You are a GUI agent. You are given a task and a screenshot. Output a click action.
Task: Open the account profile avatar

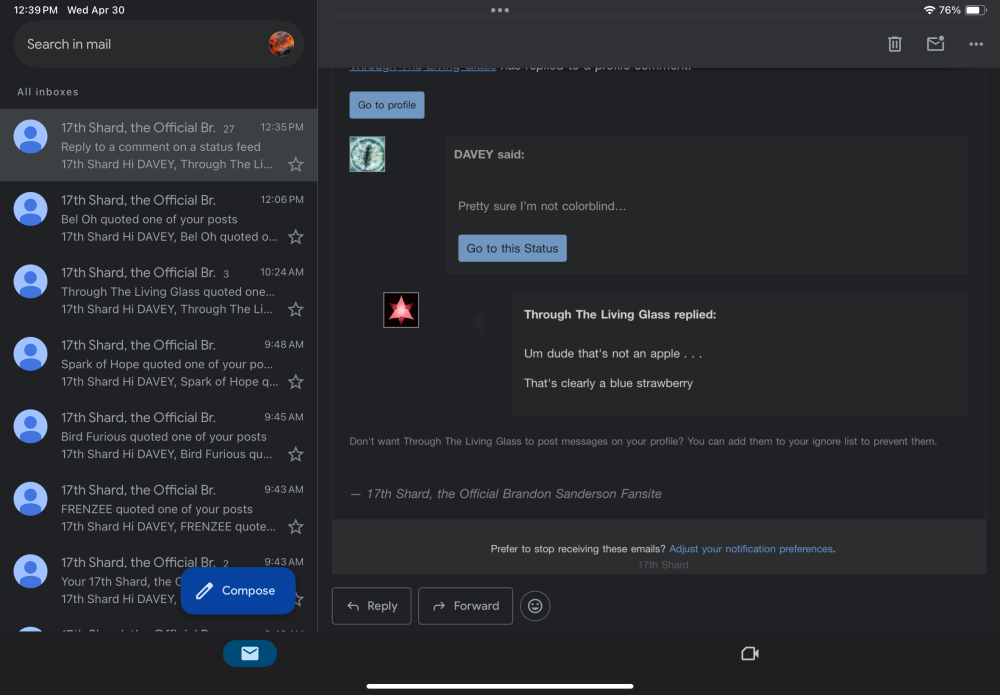281,44
